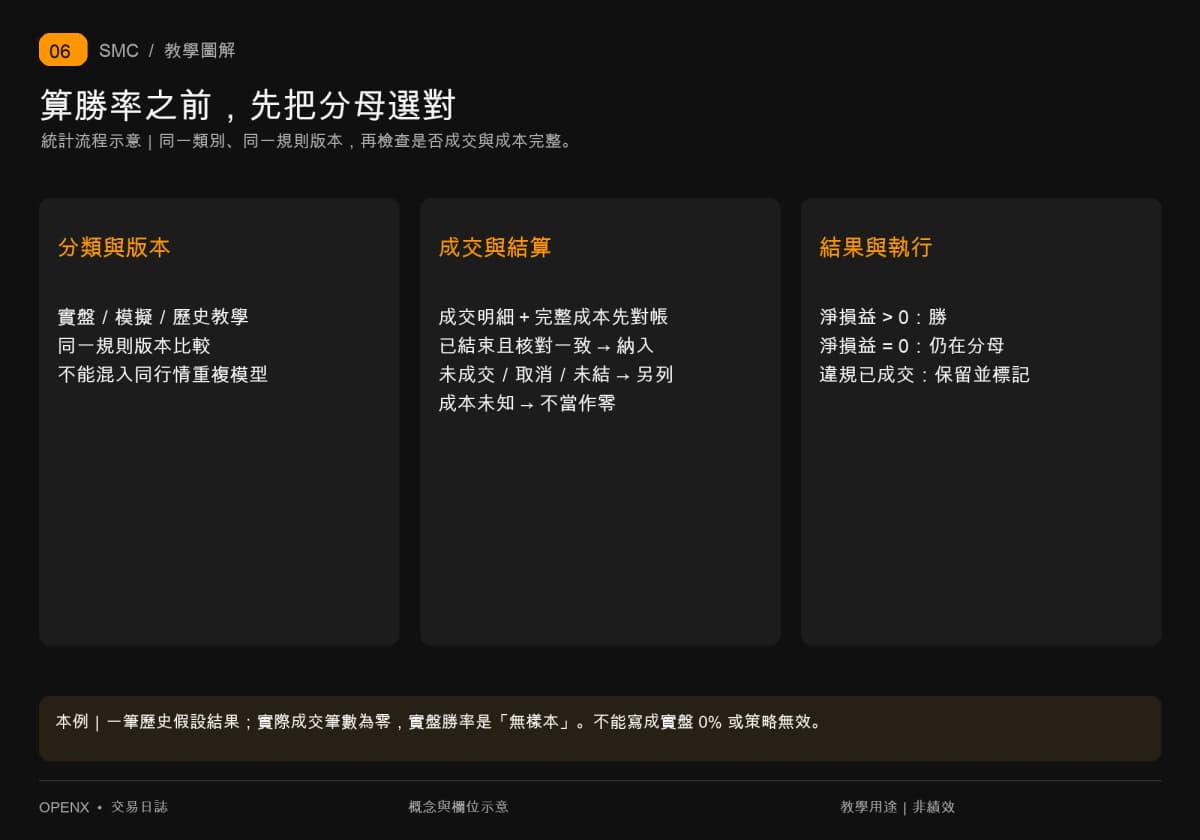Click the card heading 成交與結算

coord(495,248)
